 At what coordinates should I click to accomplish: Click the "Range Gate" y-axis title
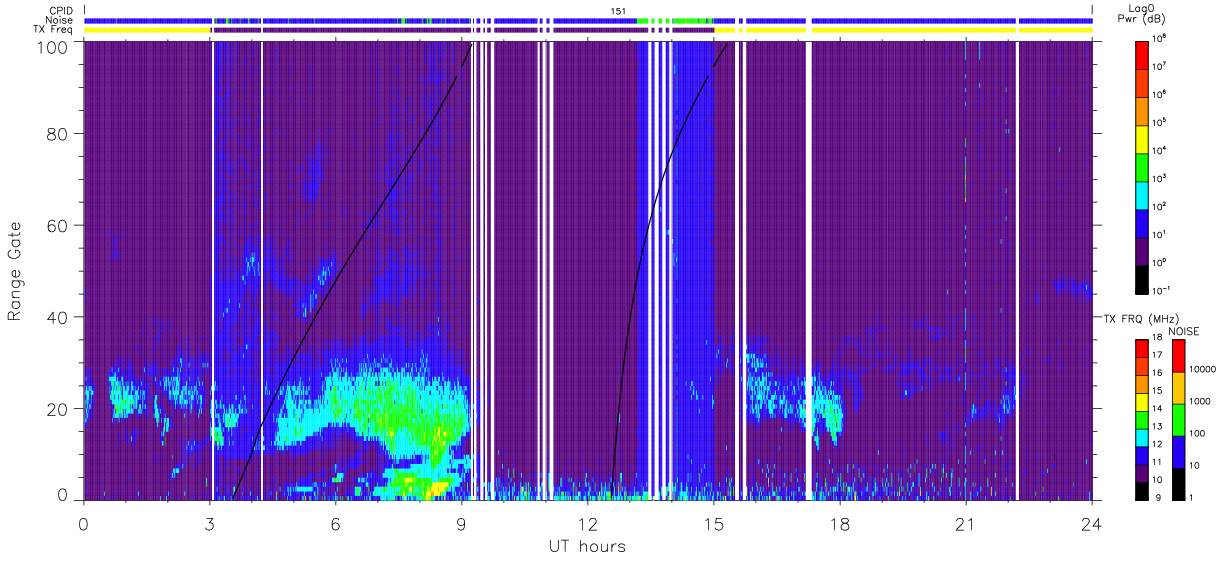pos(16,271)
